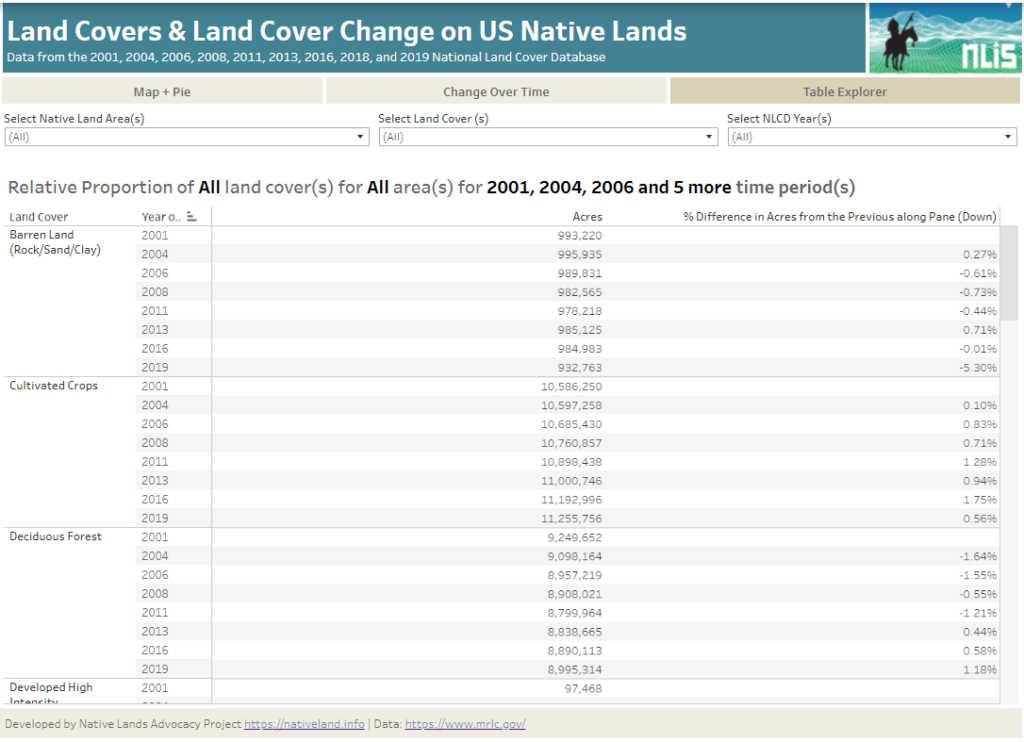The height and width of the screenshot is (742, 1024).
Task: Click acres value 11,192,996
Action: pos(571,500)
